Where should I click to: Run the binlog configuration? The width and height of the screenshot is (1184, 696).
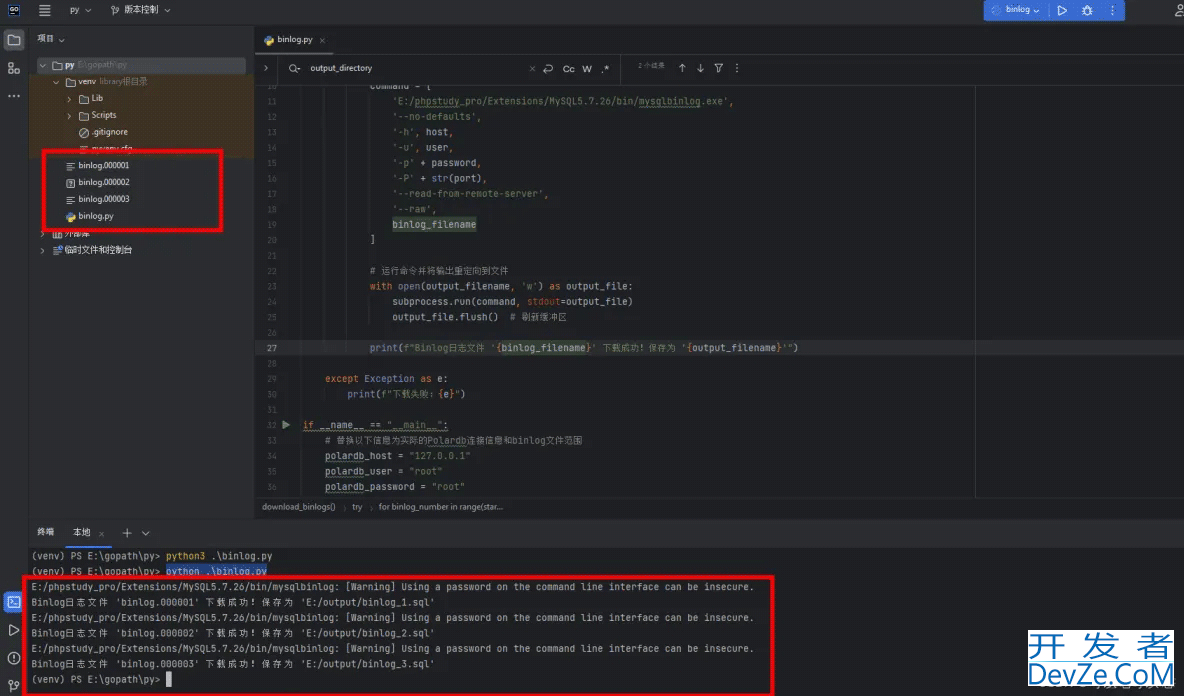click(x=1062, y=11)
